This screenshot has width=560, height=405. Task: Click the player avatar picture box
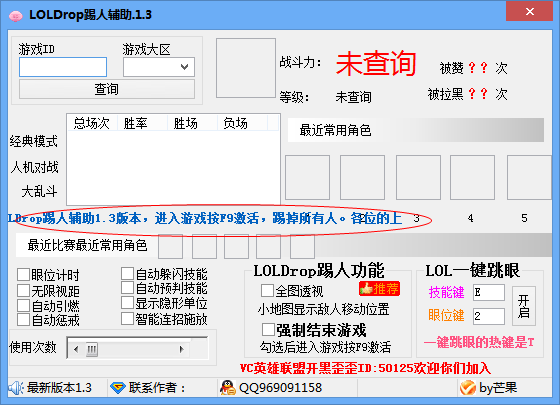(x=246, y=68)
